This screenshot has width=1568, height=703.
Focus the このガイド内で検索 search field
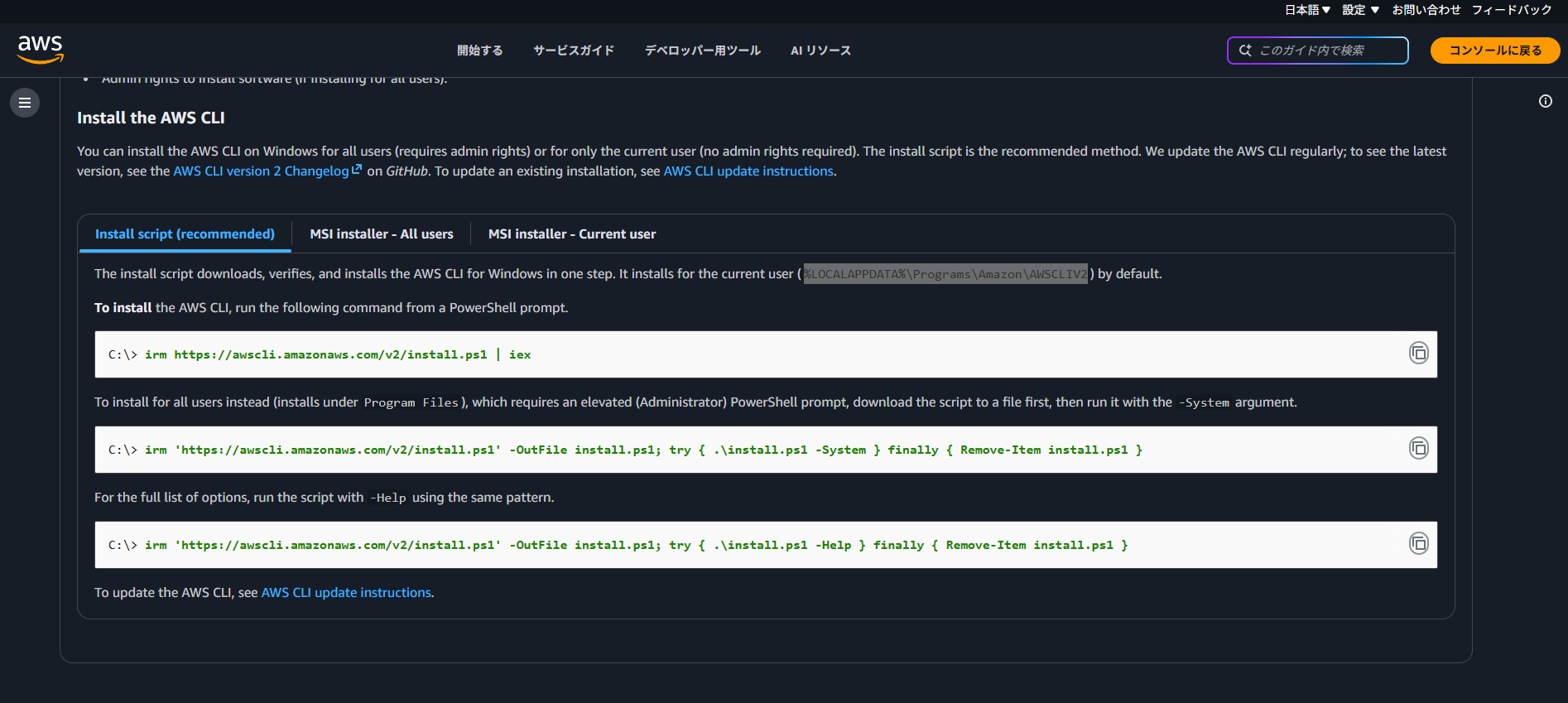click(1318, 51)
